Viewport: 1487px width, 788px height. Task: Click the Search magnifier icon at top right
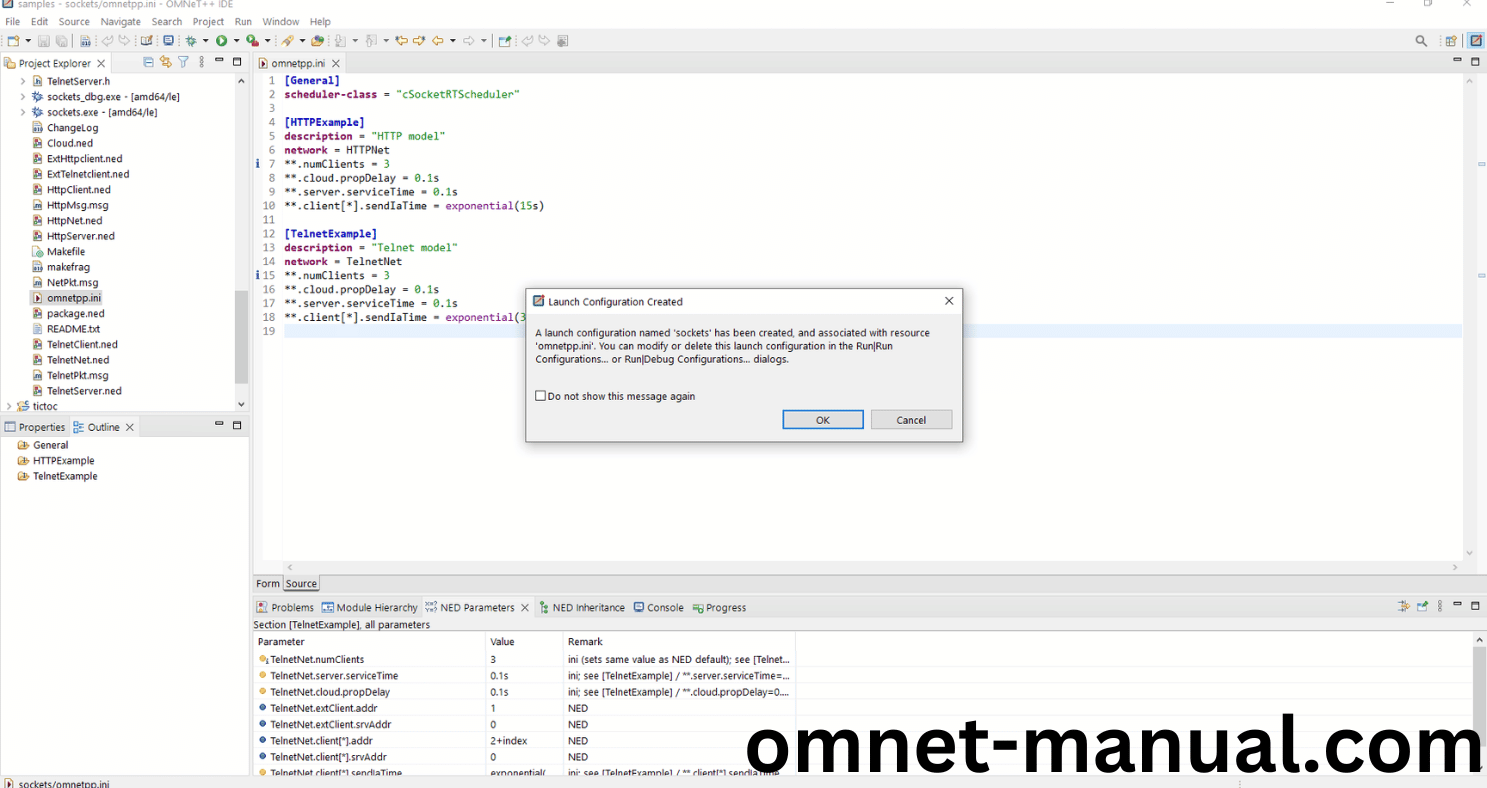[1421, 41]
